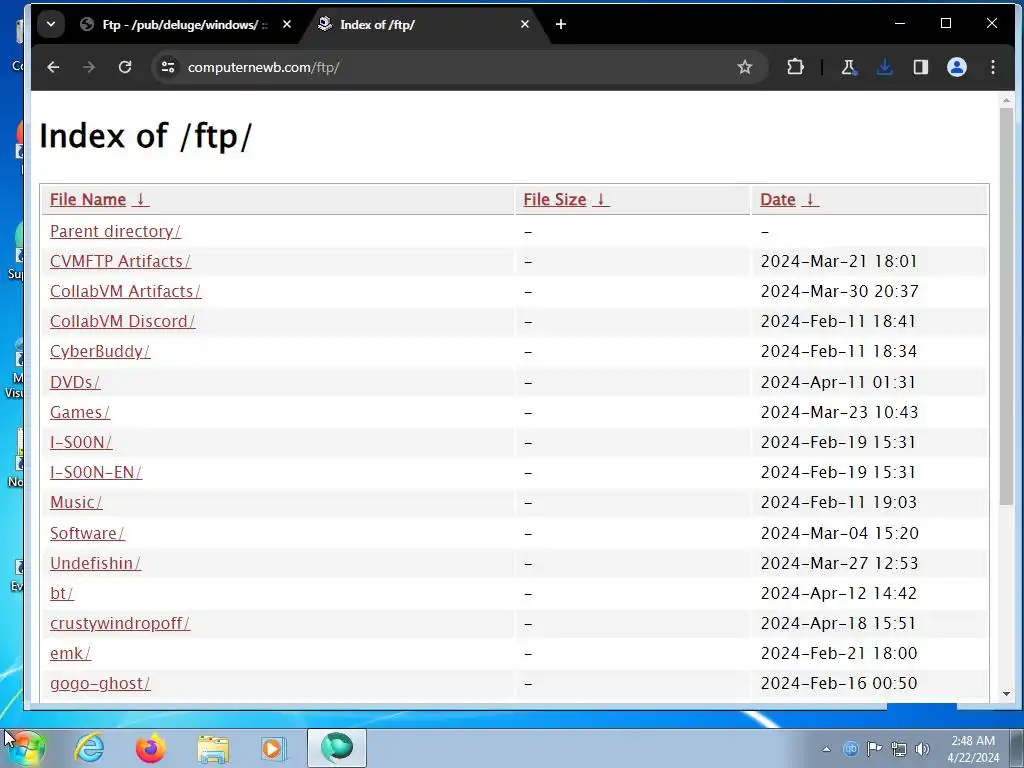This screenshot has height=768, width=1024.
Task: Select the active browser taskbar button
Action: coord(337,748)
